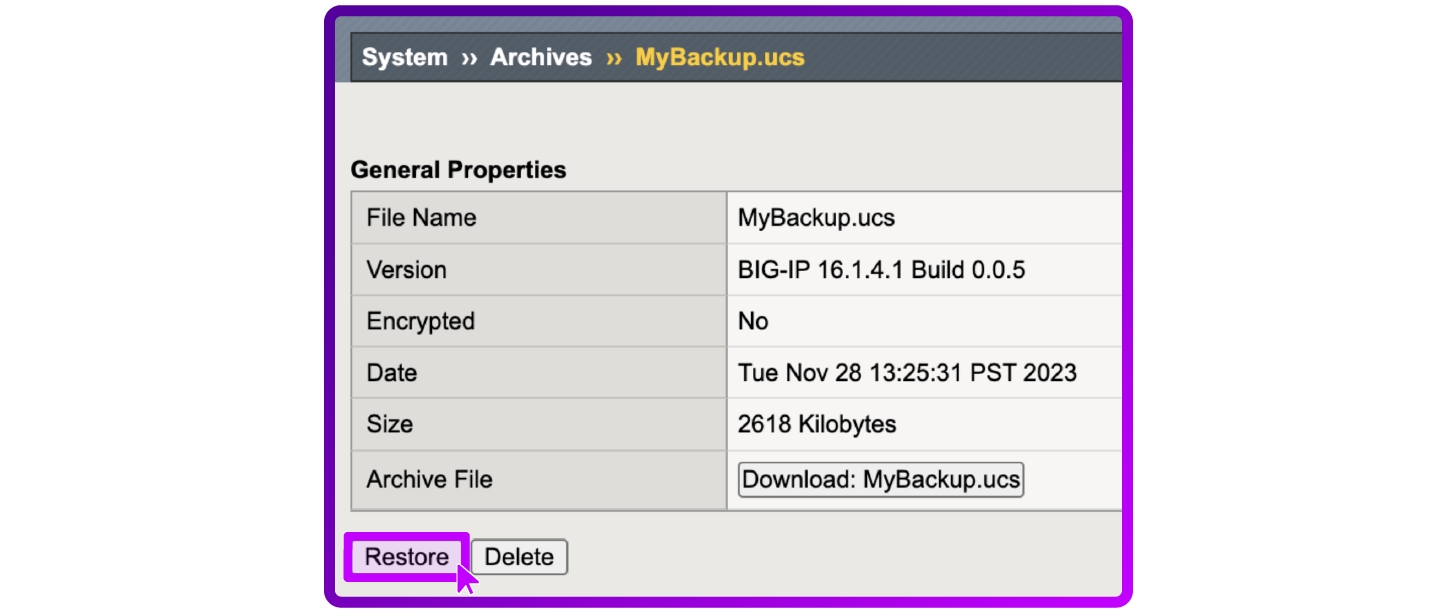This screenshot has height=615, width=1456.
Task: Click the Size label cell
Action: 539,424
